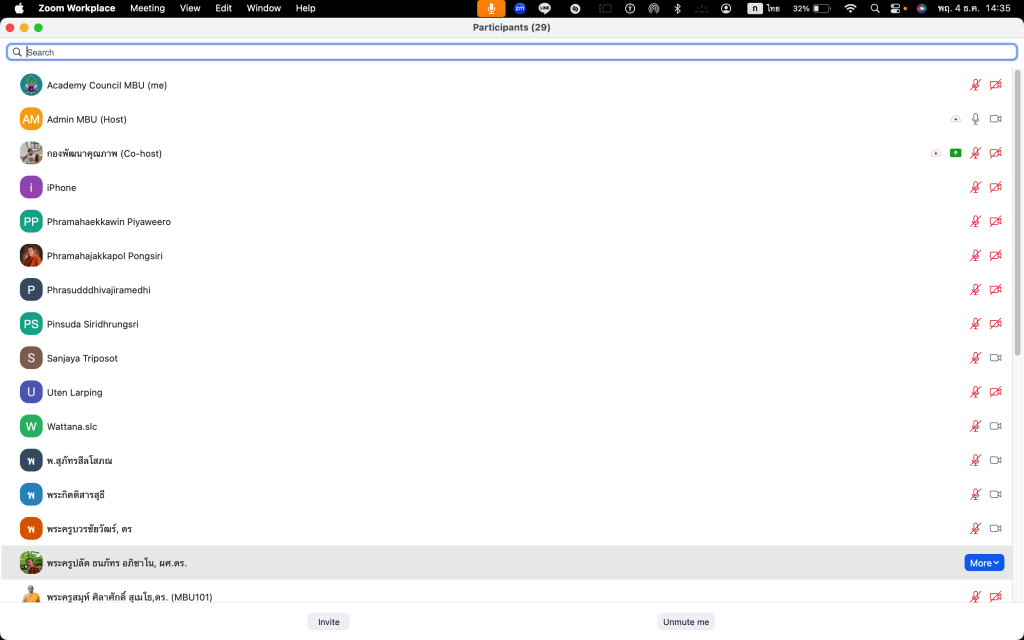The height and width of the screenshot is (640, 1024).
Task: Open the Wi-Fi status menu
Action: (850, 8)
